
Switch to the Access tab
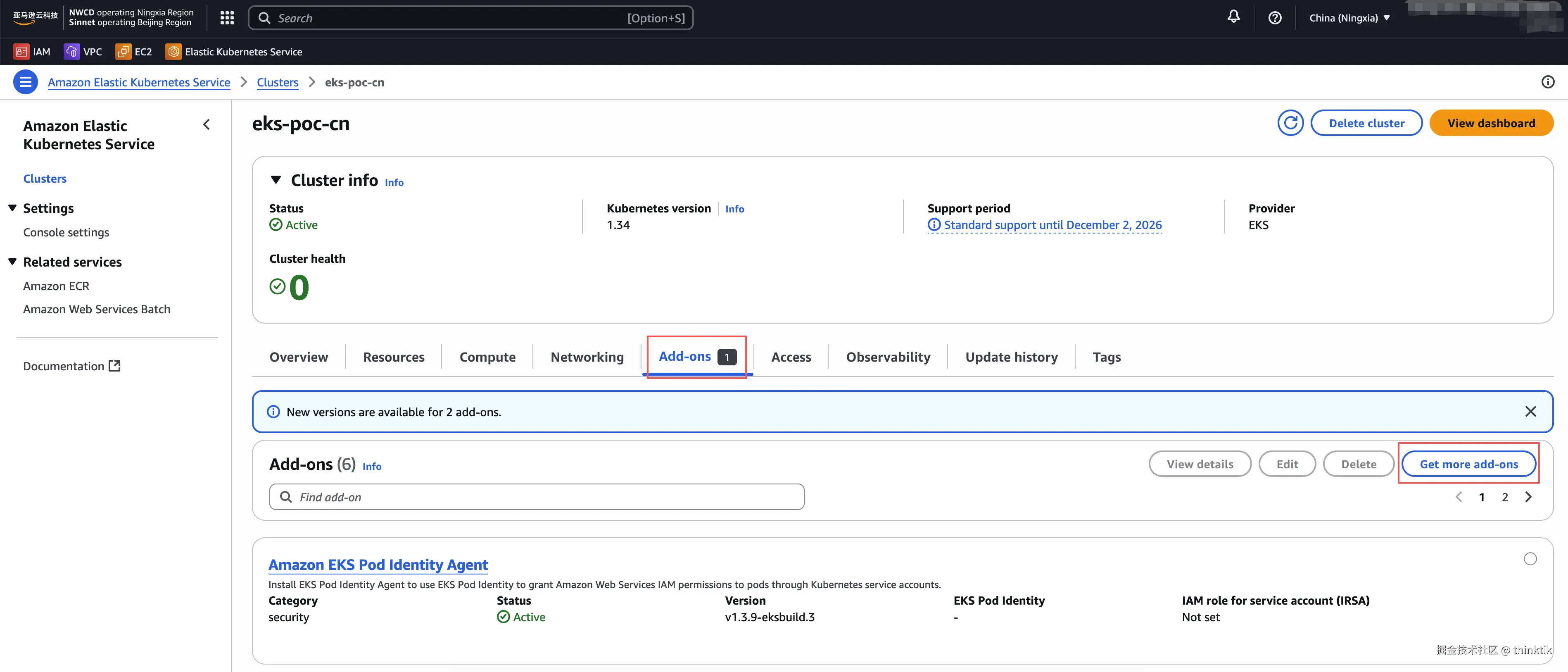[791, 357]
